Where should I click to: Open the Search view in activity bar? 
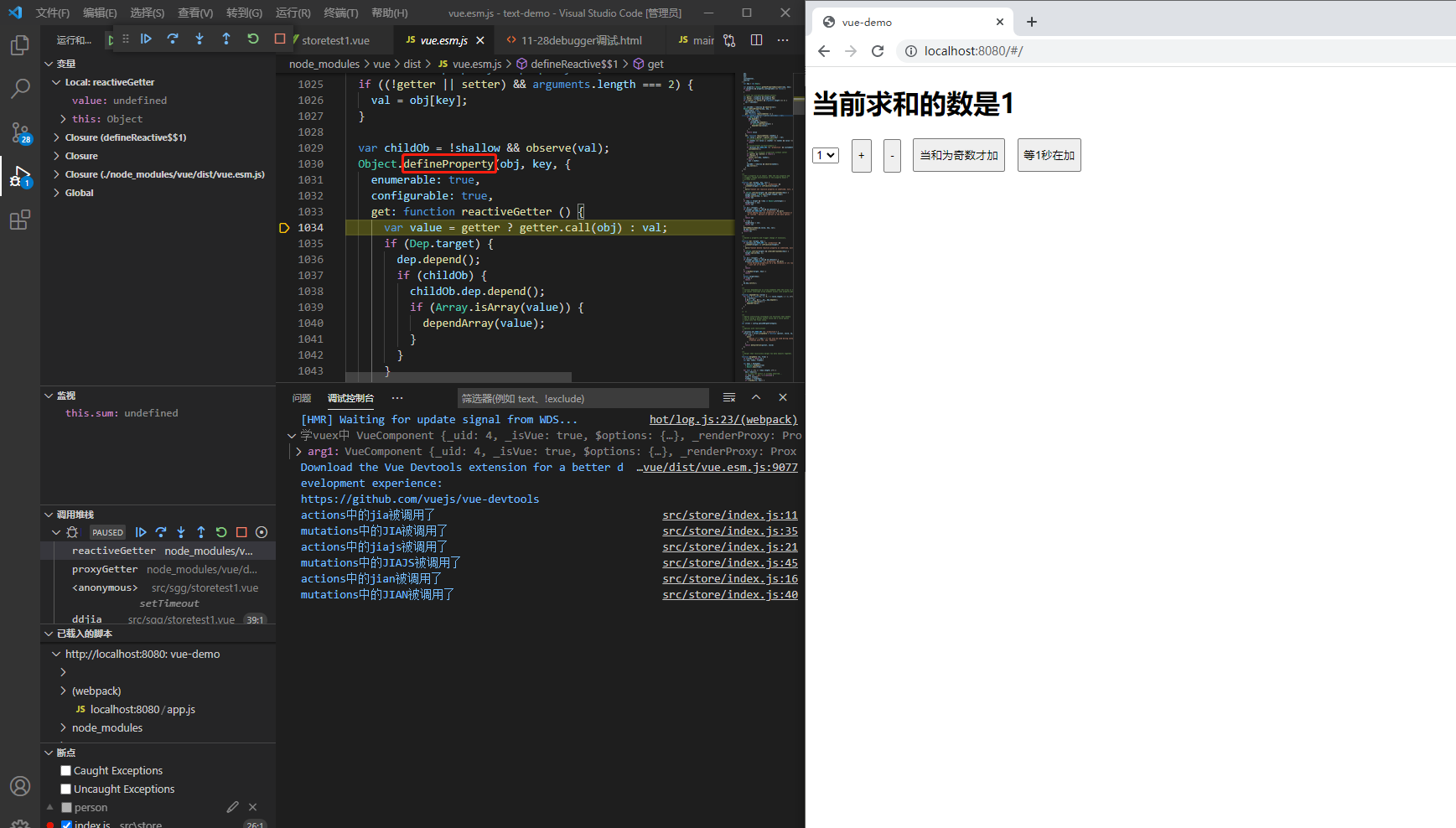[x=20, y=88]
